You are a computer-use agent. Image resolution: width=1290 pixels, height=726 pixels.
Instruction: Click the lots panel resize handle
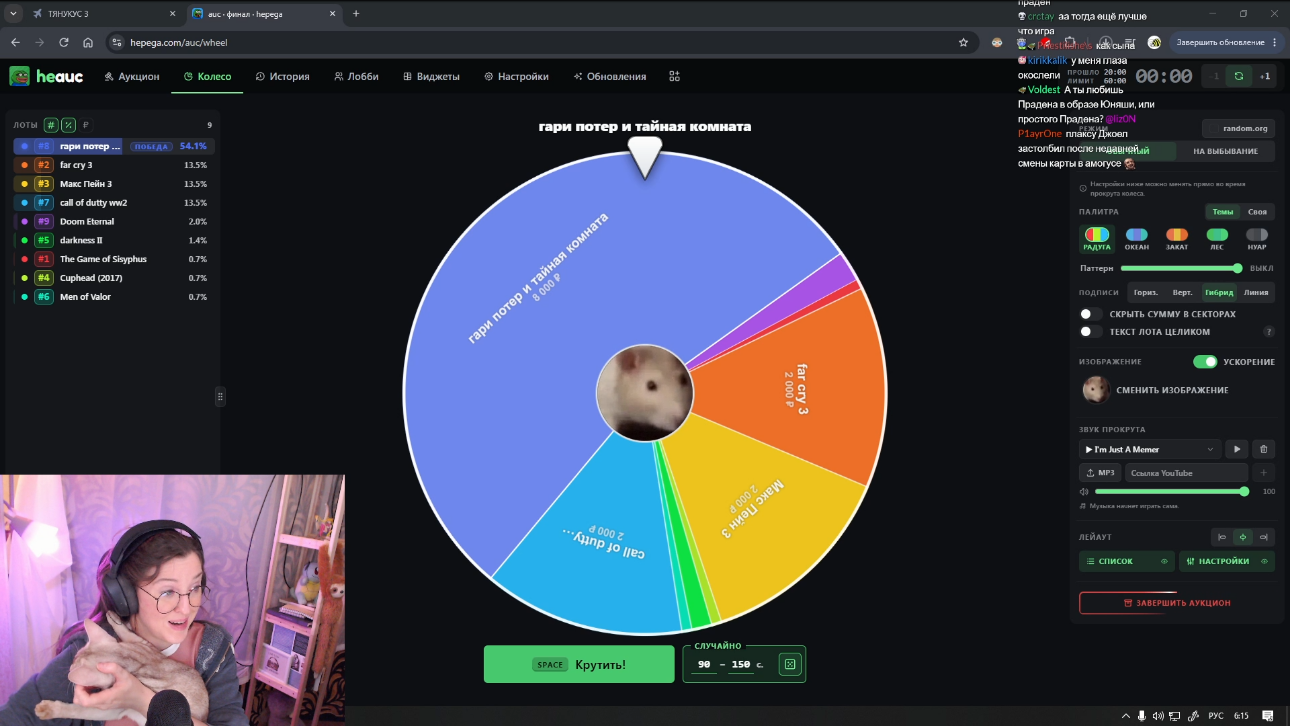220,396
